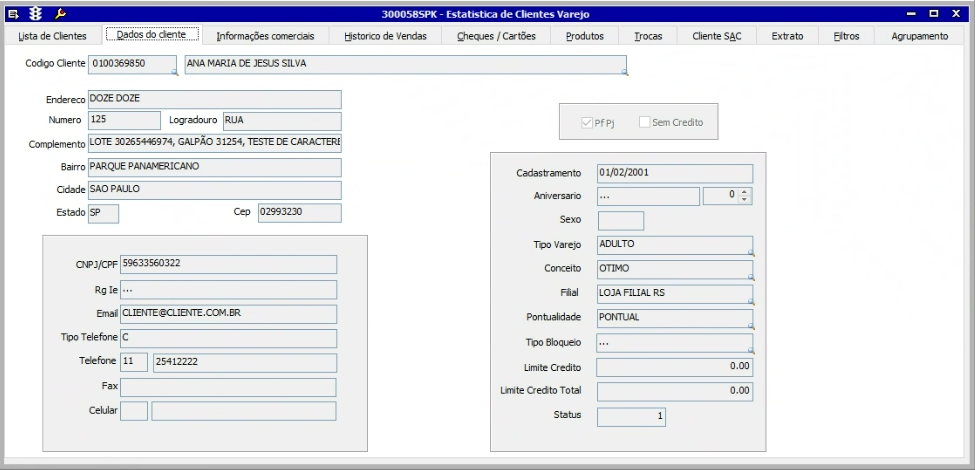This screenshot has height=470, width=975.
Task: Click the client name field ANA MARIA
Action: [405, 64]
